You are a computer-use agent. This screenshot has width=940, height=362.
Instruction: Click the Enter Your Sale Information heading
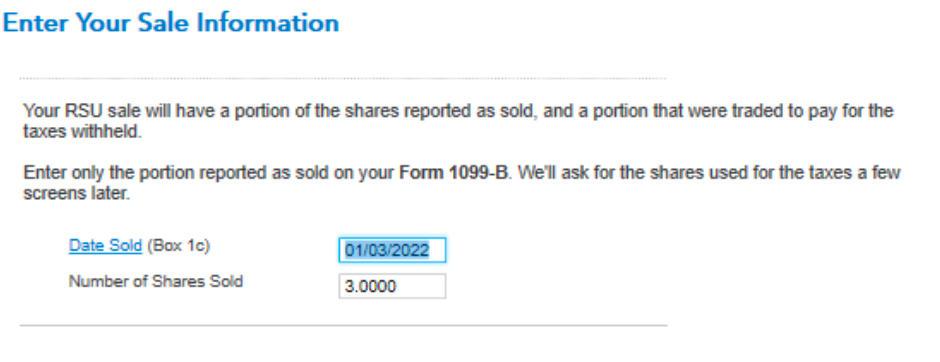pos(171,23)
